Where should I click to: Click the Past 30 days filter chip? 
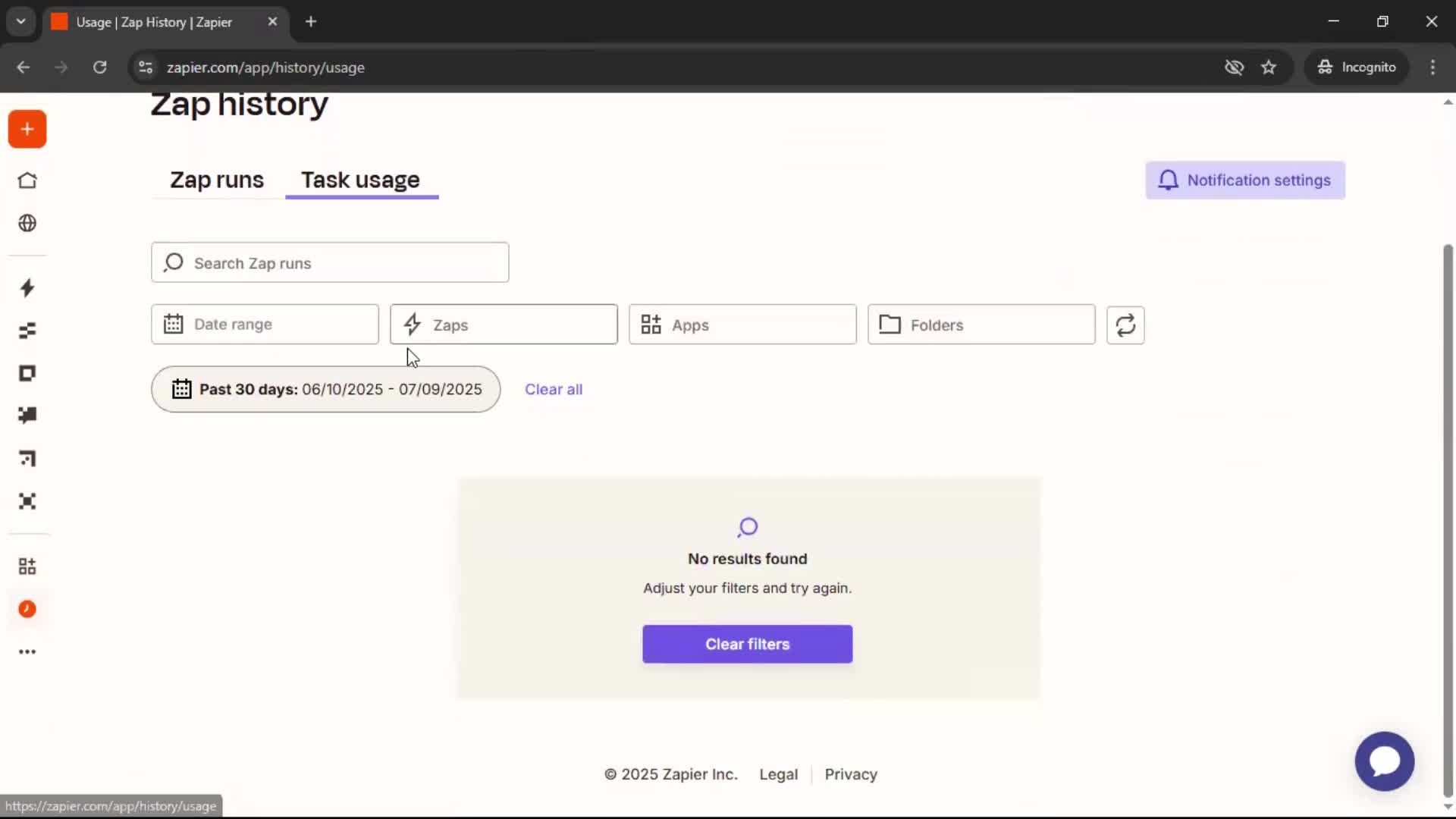[325, 389]
